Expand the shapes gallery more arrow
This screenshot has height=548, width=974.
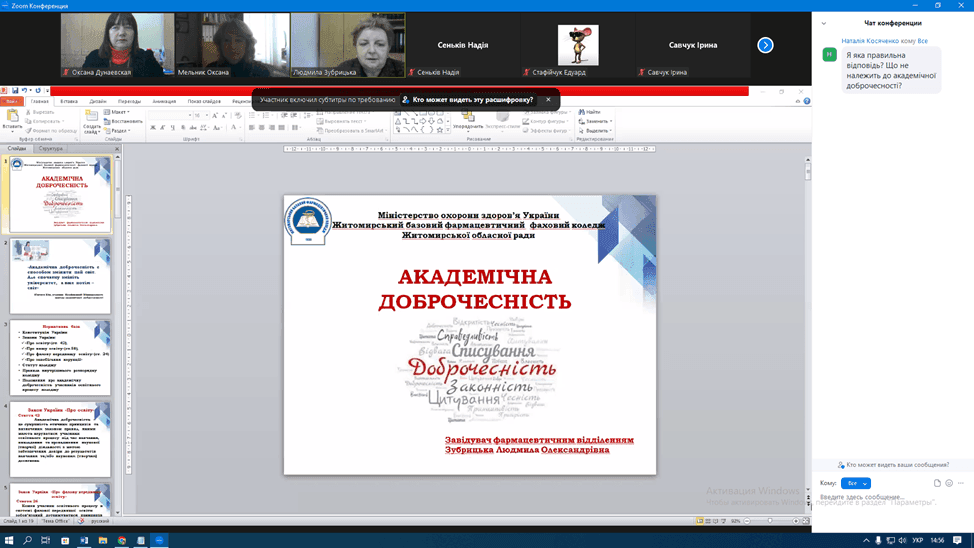(448, 130)
